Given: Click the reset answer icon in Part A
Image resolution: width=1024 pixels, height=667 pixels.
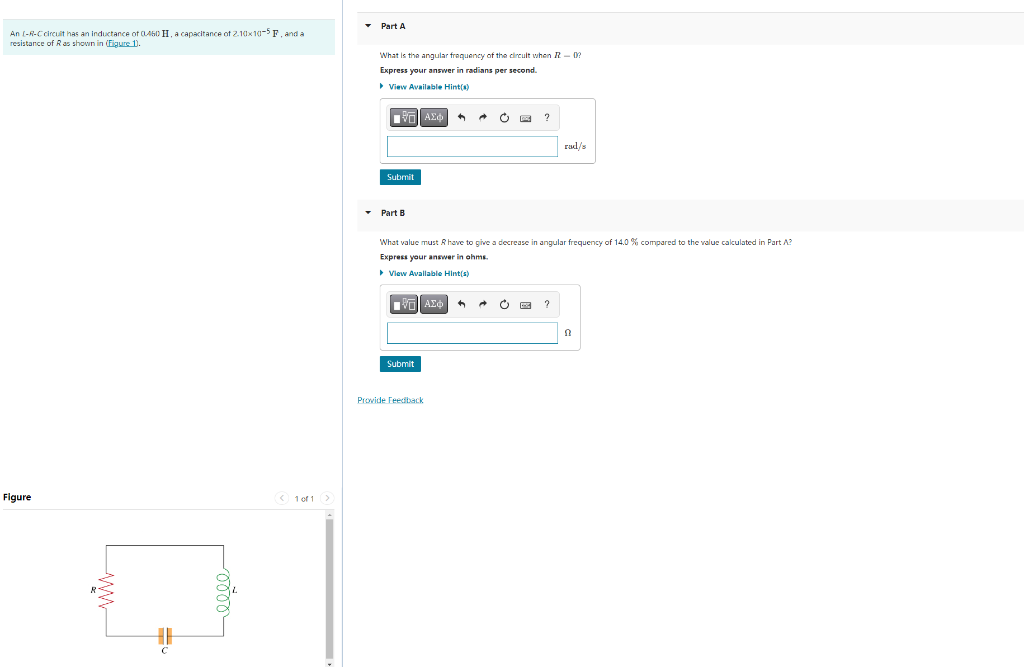Looking at the screenshot, I should click(x=503, y=117).
